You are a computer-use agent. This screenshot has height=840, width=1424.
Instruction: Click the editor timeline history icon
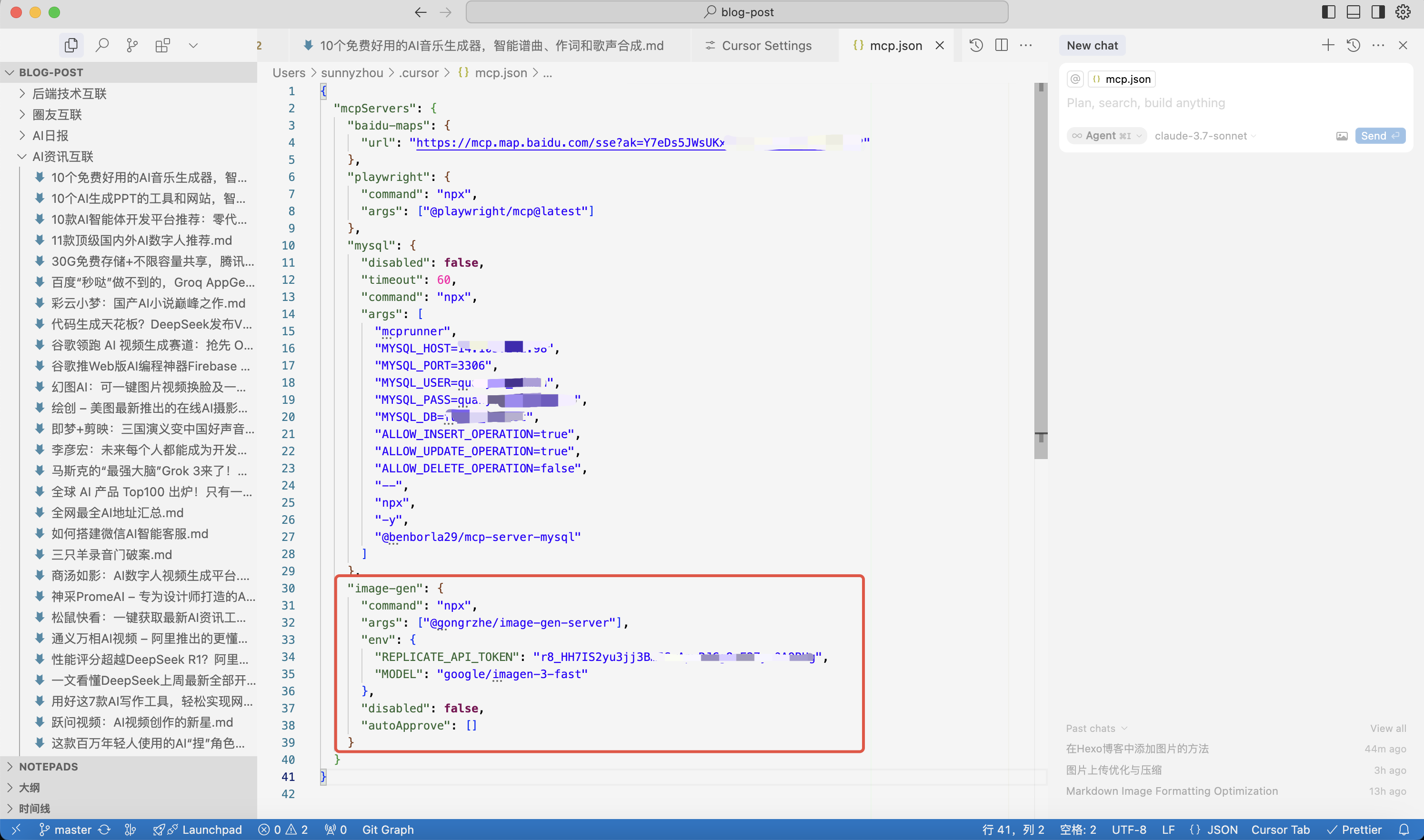pos(976,45)
